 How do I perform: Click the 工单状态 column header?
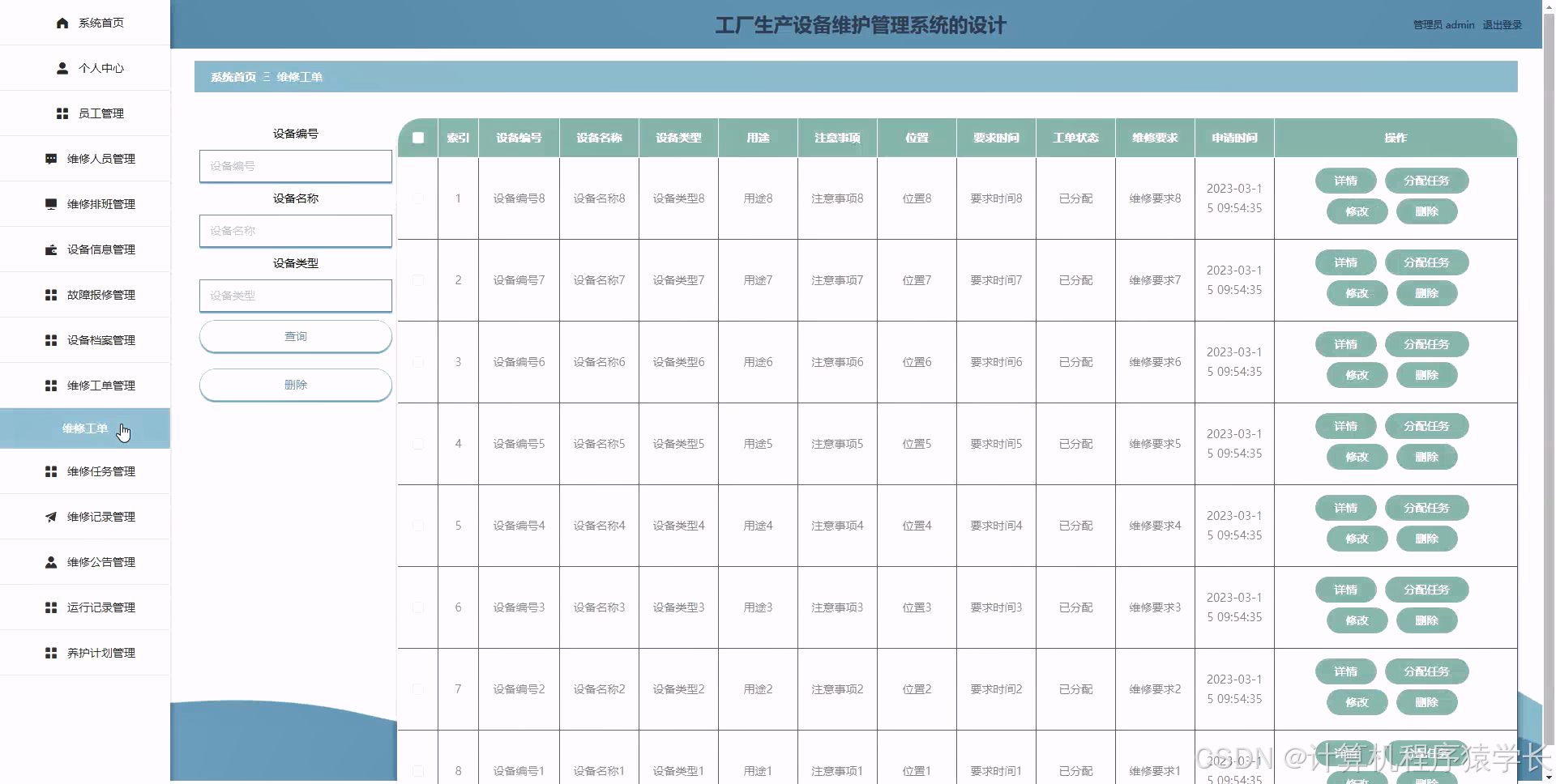tap(1075, 138)
